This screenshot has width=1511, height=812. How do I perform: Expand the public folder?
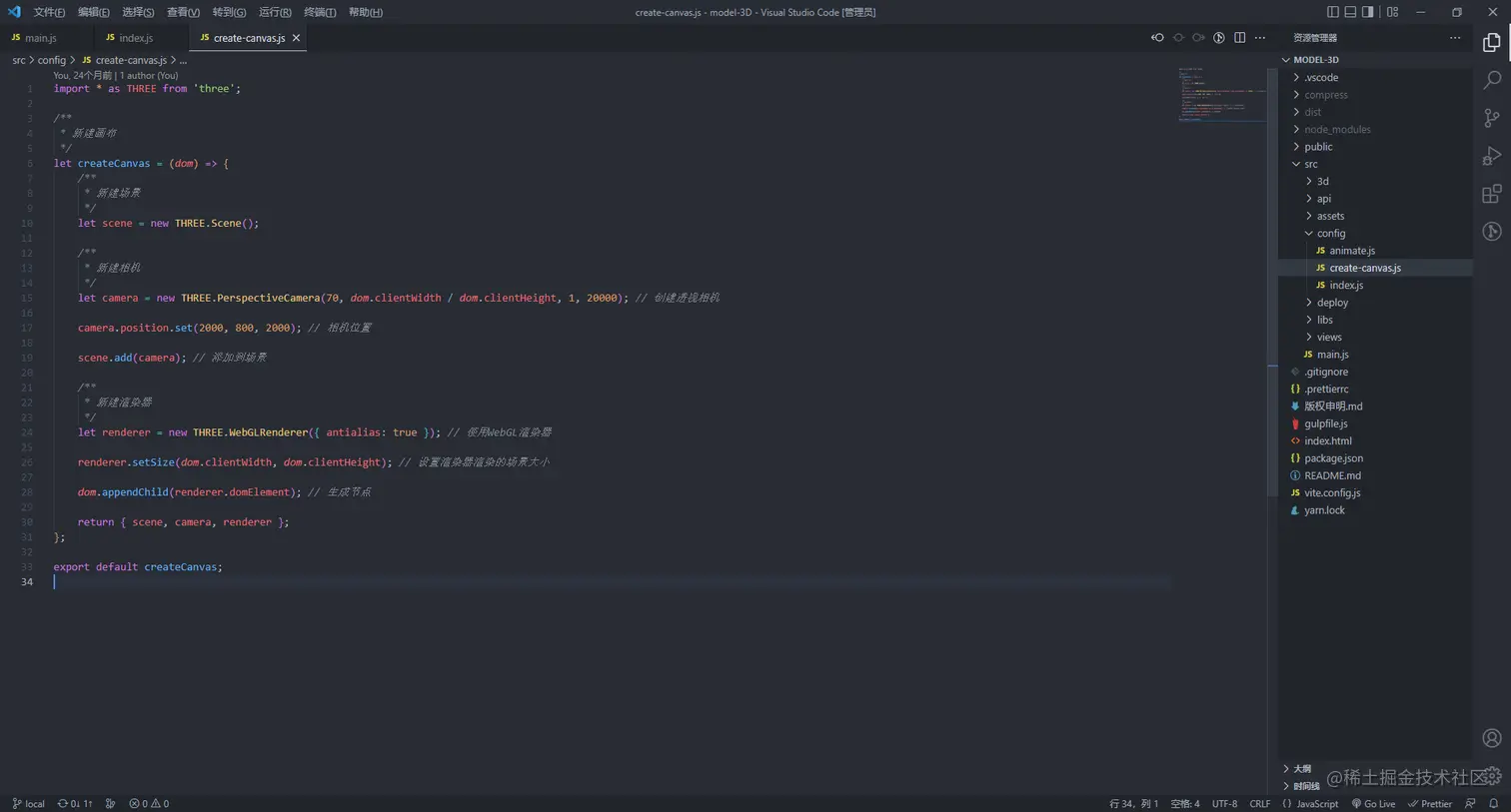coord(1375,147)
